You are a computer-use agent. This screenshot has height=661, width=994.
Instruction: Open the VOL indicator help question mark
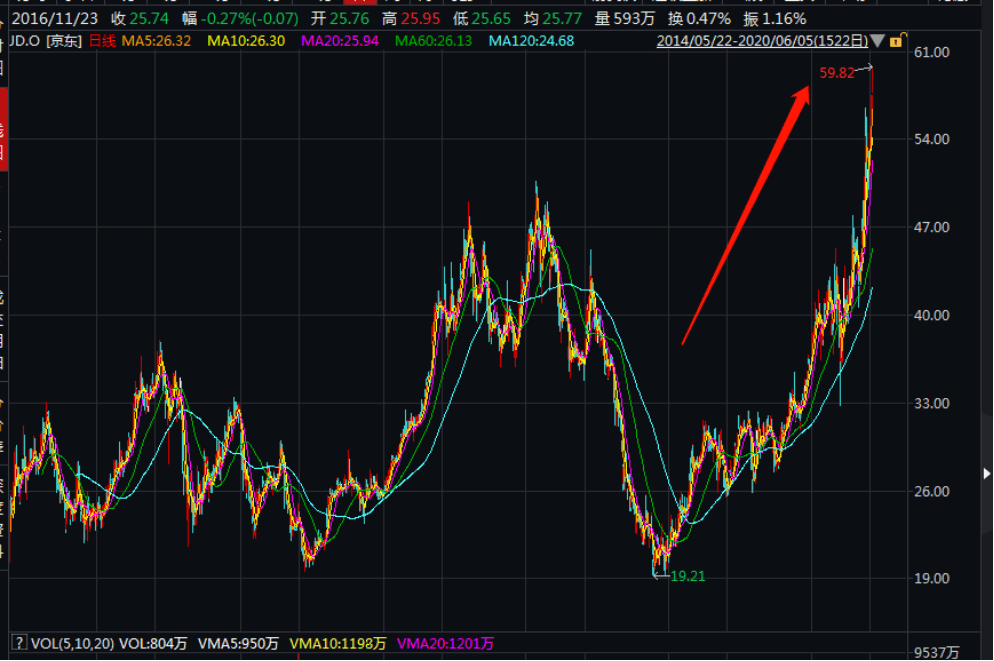pos(18,643)
